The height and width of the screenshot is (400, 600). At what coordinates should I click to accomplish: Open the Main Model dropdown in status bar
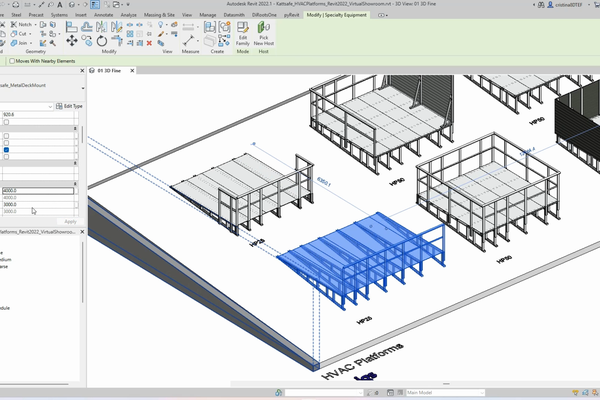pos(445,392)
